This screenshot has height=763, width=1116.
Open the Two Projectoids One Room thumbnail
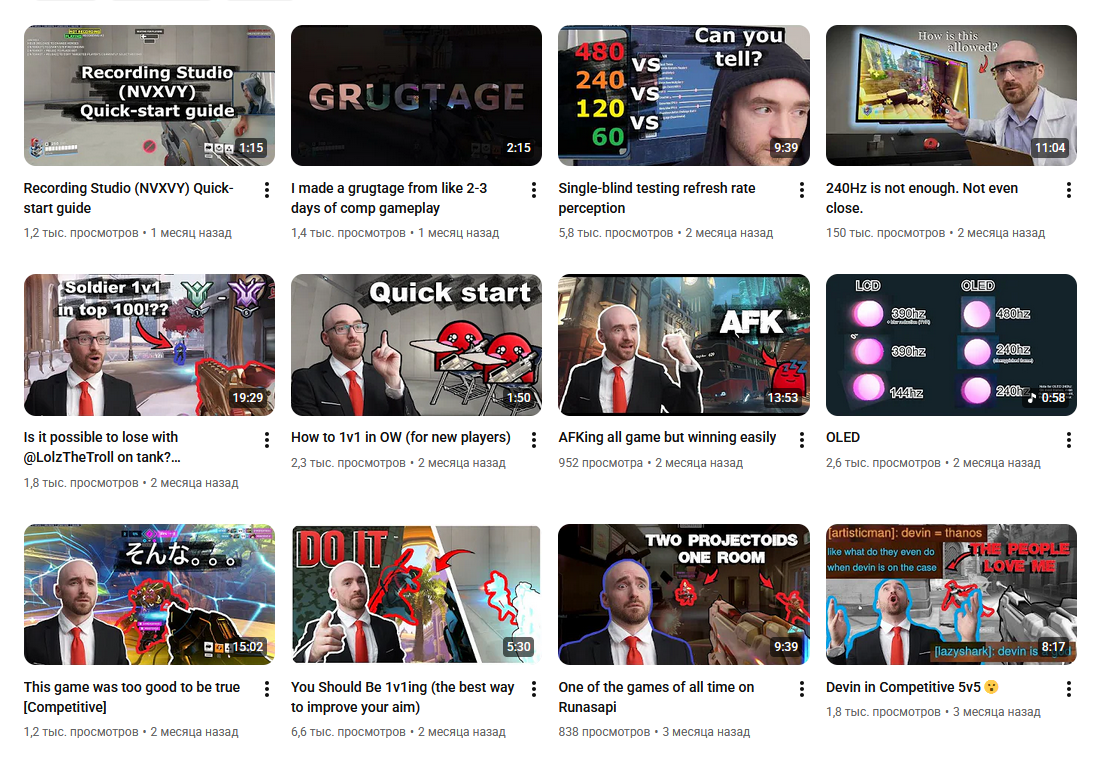tap(683, 594)
